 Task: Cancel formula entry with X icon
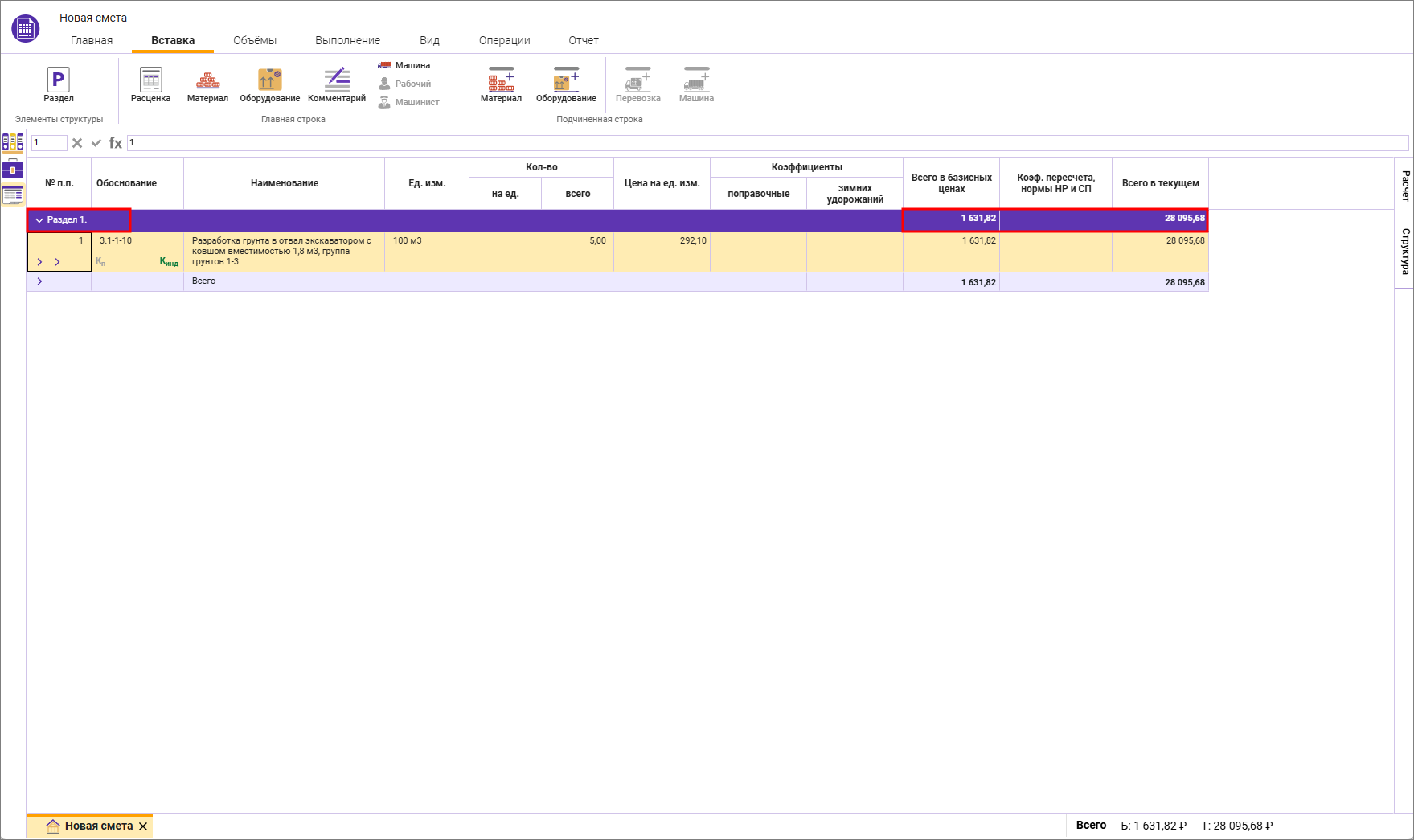point(77,143)
